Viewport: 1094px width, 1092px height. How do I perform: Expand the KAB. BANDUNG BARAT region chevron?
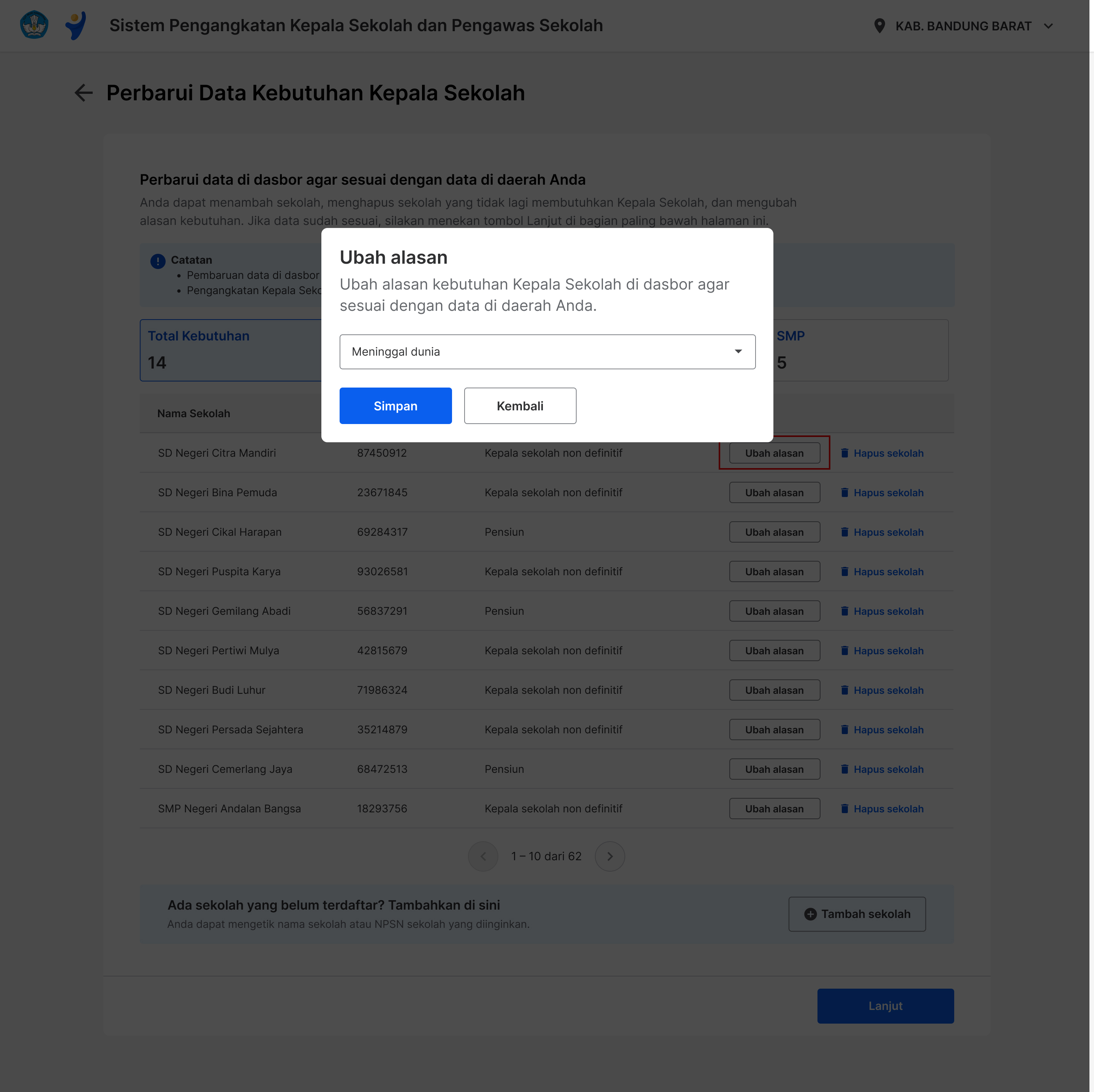(1048, 26)
